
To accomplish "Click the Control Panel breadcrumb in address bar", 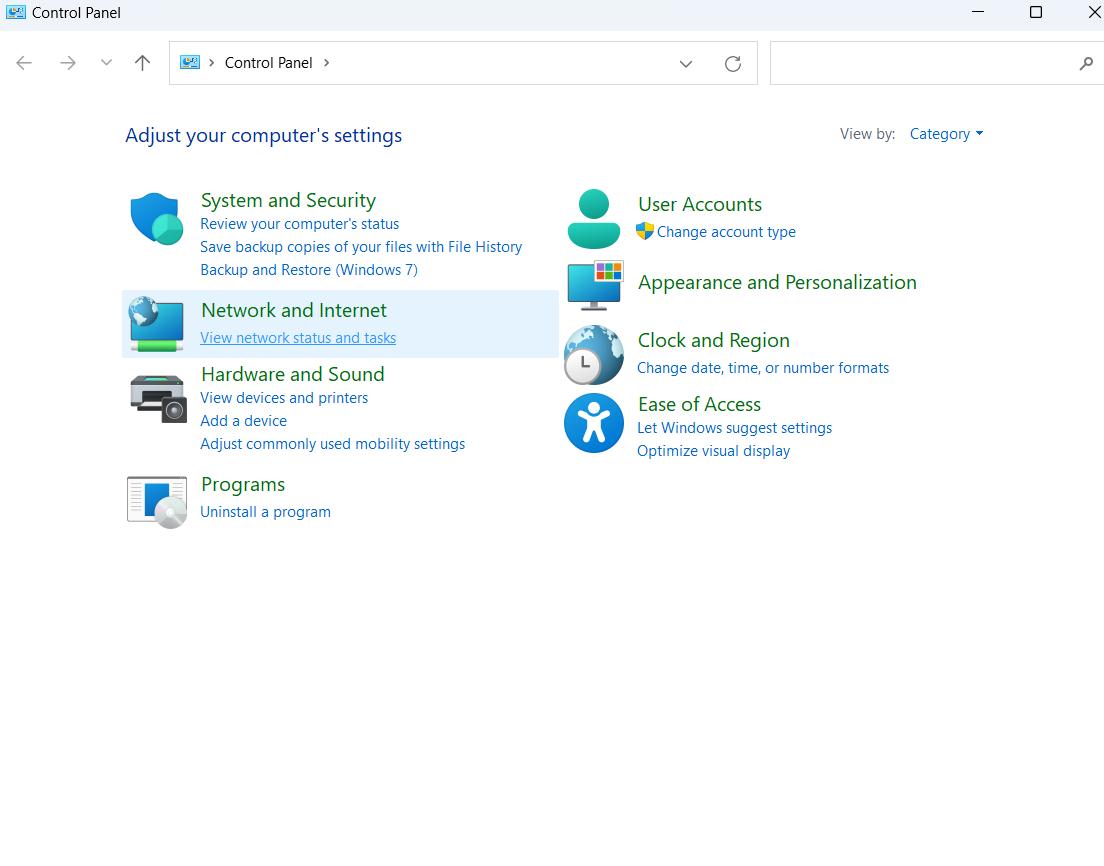I will (268, 63).
